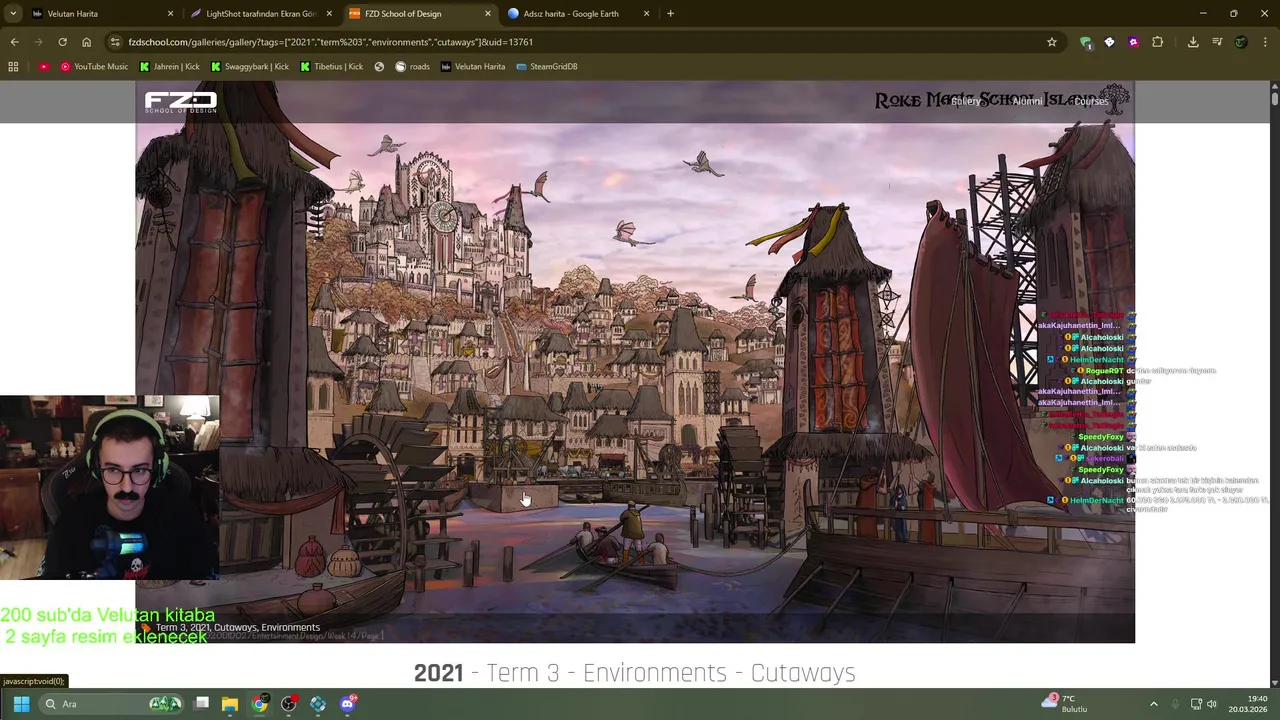Open the weather widget showing 7°C

tap(1065, 703)
